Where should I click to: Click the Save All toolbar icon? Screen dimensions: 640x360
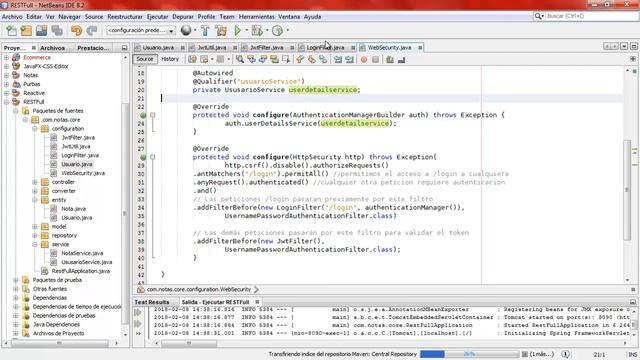pyautogui.click(x=57, y=31)
